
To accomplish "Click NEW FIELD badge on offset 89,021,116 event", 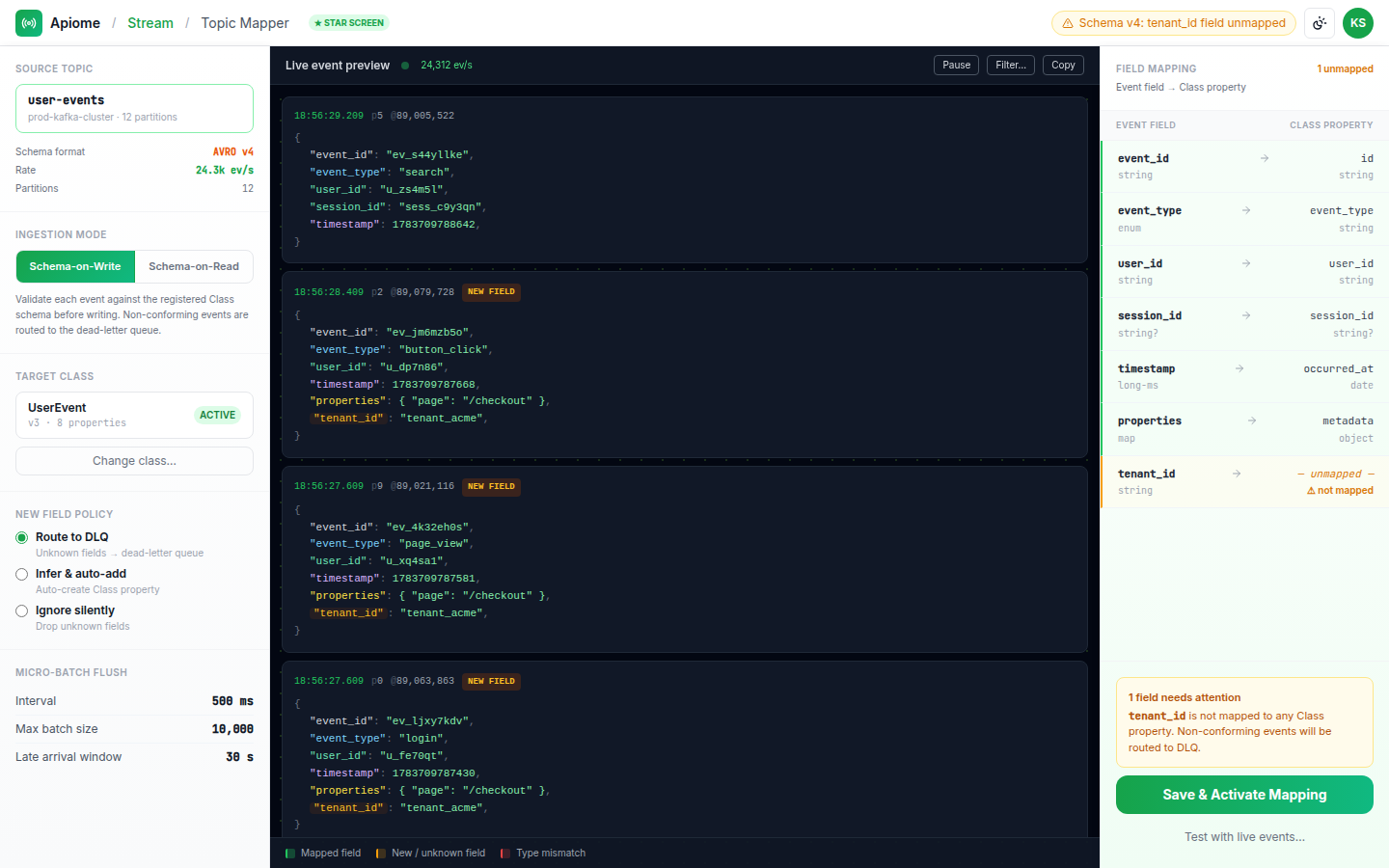I will coord(491,487).
